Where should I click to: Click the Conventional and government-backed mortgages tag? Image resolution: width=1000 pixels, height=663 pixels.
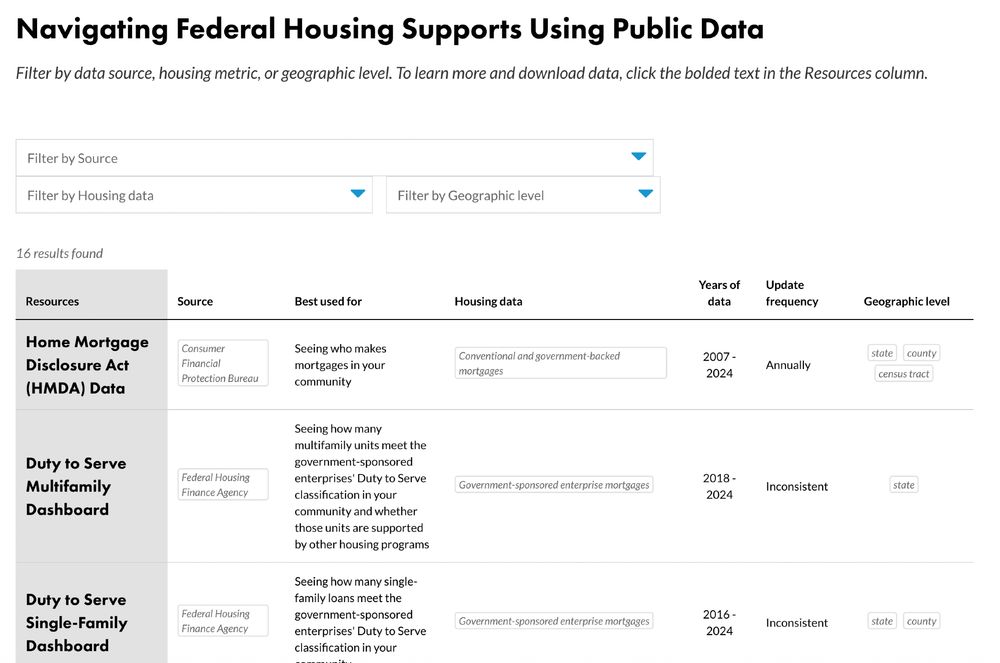click(x=560, y=362)
